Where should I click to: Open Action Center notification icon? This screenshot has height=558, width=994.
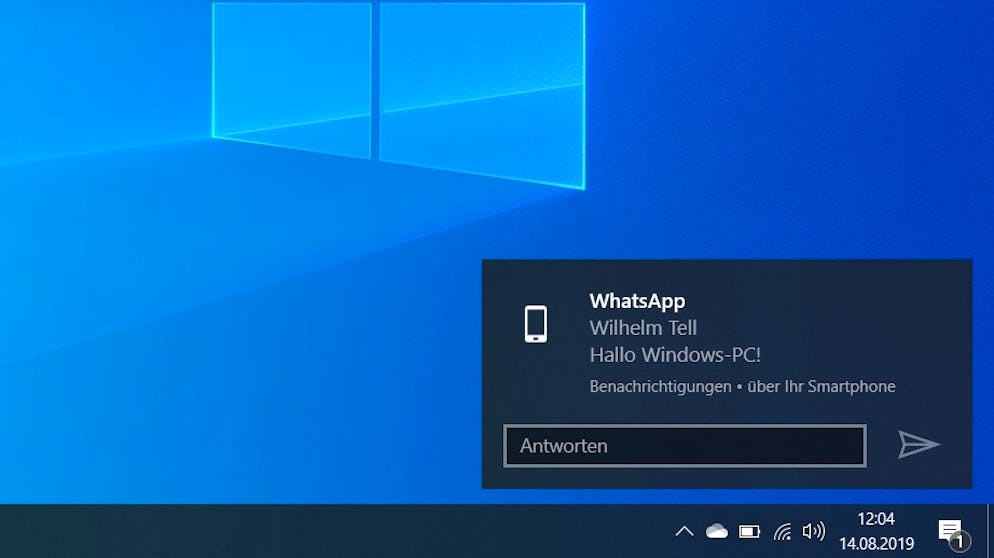click(x=952, y=533)
